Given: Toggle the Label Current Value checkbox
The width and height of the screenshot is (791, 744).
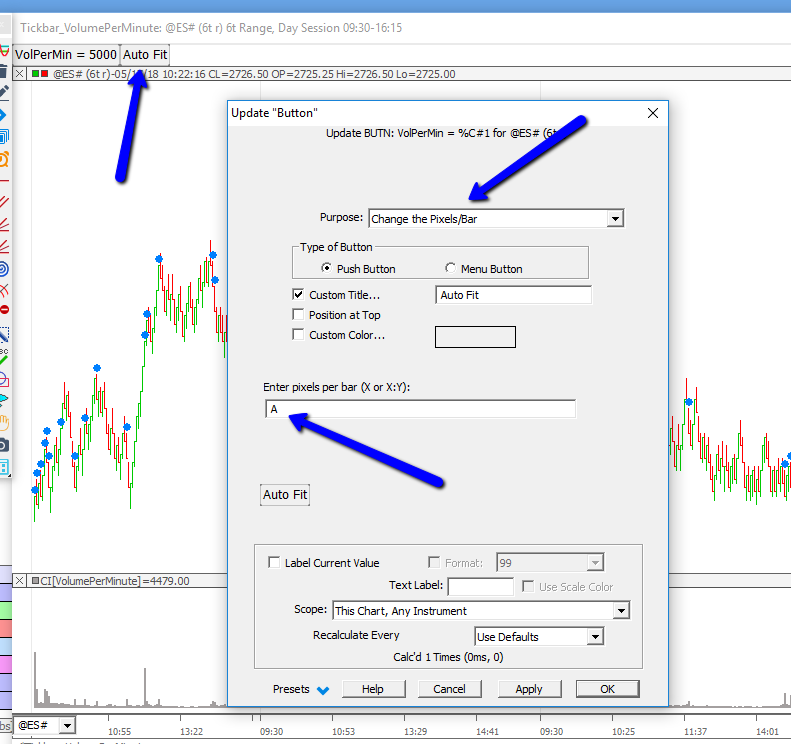Looking at the screenshot, I should coord(274,563).
